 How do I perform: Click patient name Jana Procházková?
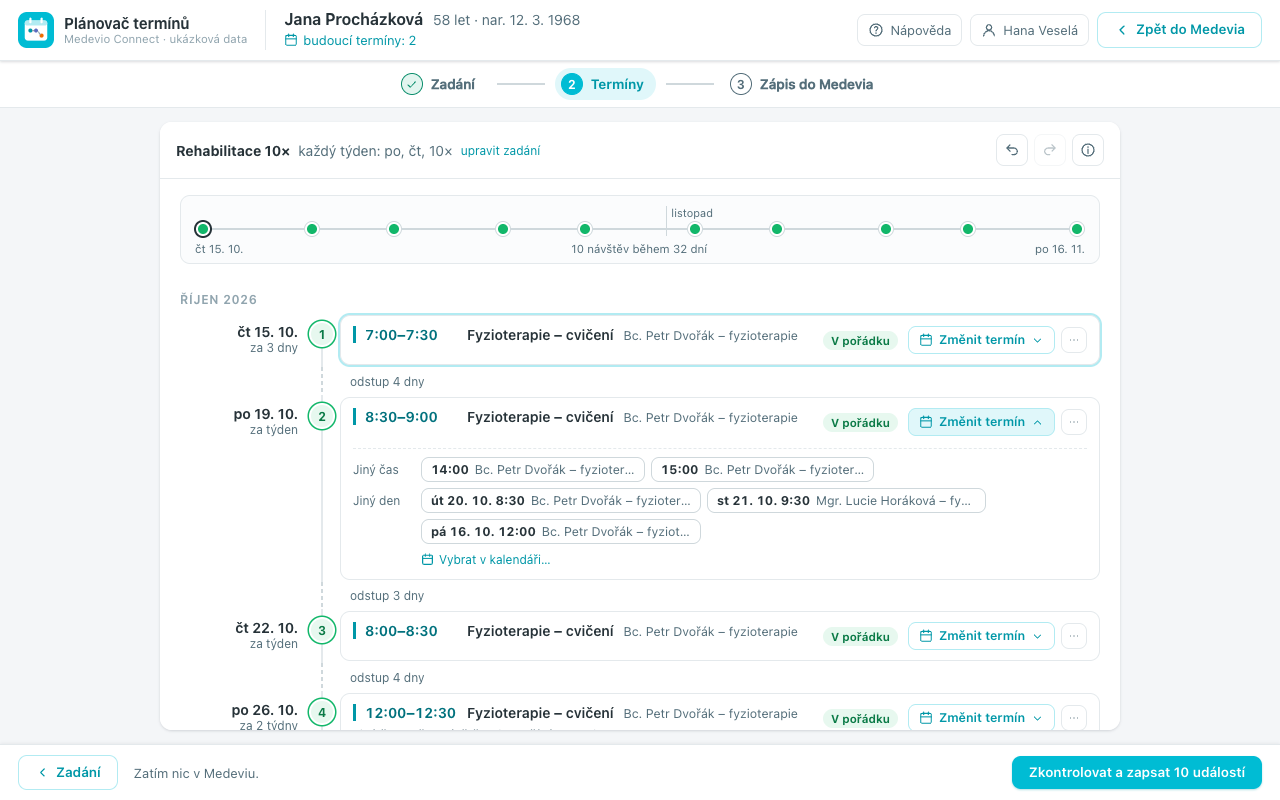coord(354,20)
